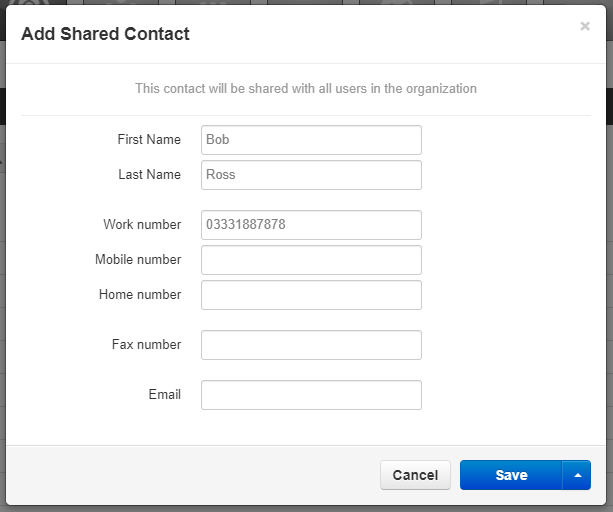Focus the Fax number input box
The width and height of the screenshot is (613, 512).
(x=311, y=345)
